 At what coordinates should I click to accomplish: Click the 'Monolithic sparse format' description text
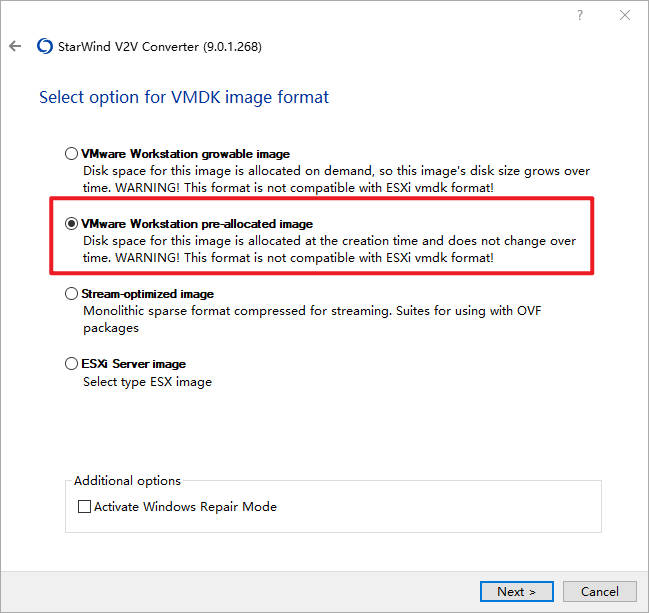click(312, 319)
